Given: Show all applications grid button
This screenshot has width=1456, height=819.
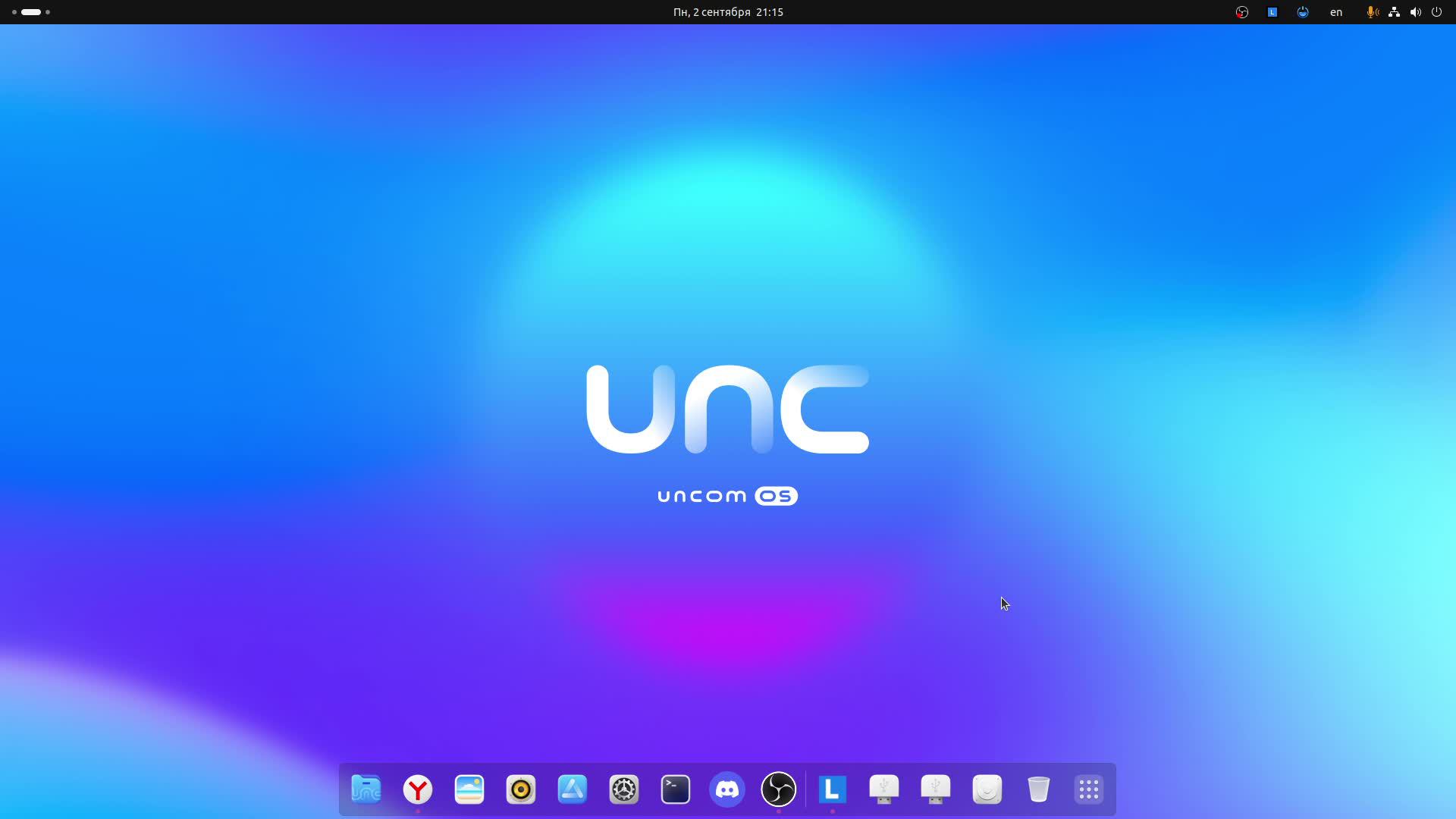Looking at the screenshot, I should (1089, 789).
